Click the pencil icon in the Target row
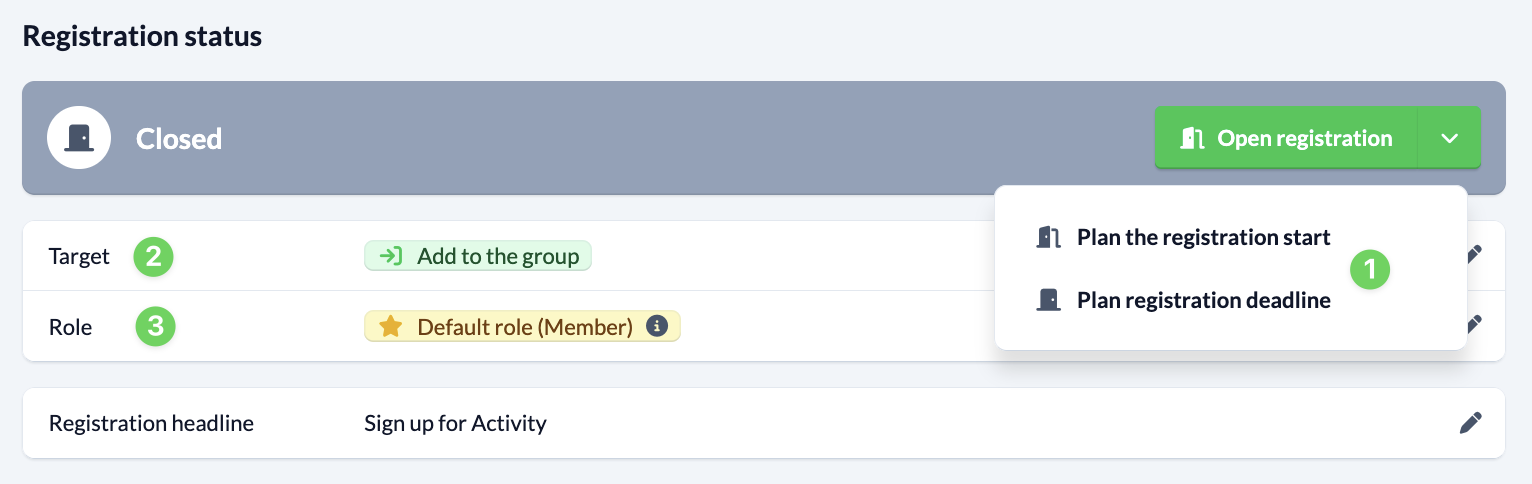The height and width of the screenshot is (484, 1532). (1472, 255)
